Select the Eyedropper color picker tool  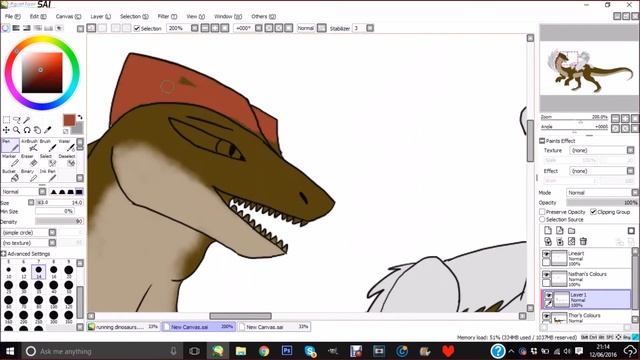point(48,130)
